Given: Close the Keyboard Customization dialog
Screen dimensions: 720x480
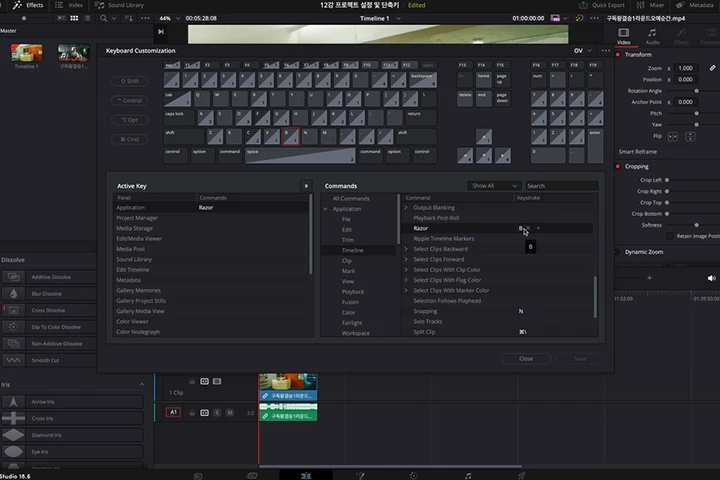Looking at the screenshot, I should [x=526, y=359].
